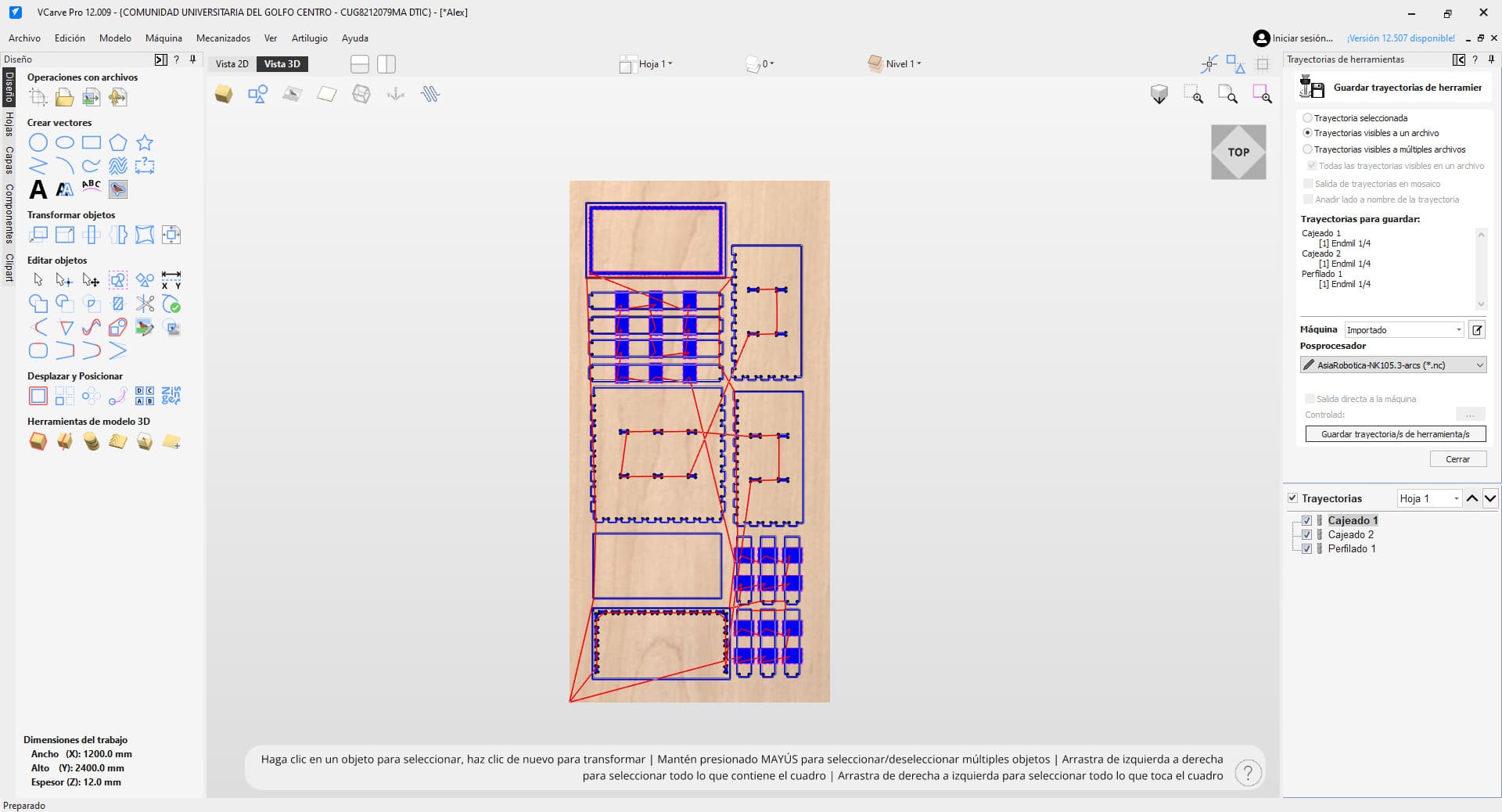
Task: Toggle the solid 3D model display cube
Action: pyautogui.click(x=224, y=95)
